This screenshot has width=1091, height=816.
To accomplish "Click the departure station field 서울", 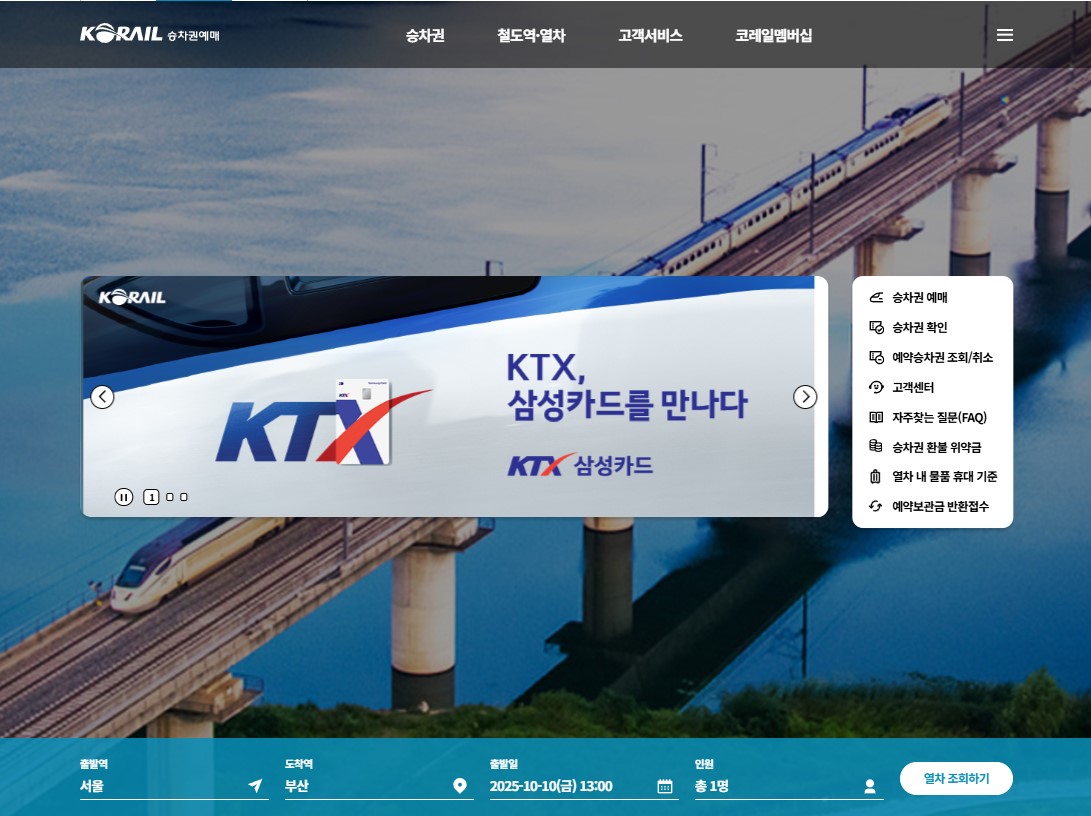I will pos(174,786).
